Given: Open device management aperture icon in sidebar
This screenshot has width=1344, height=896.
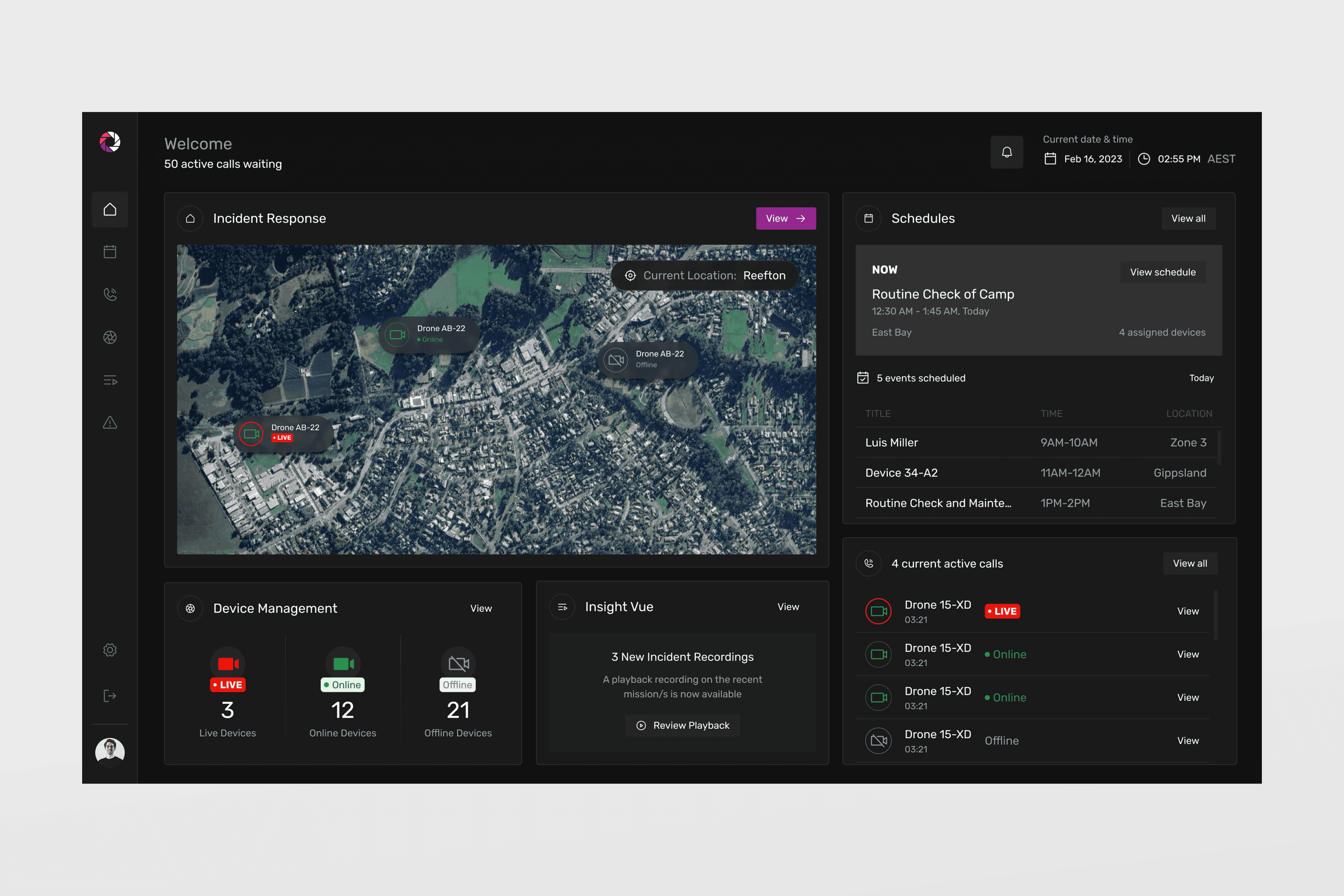Looking at the screenshot, I should coord(110,337).
